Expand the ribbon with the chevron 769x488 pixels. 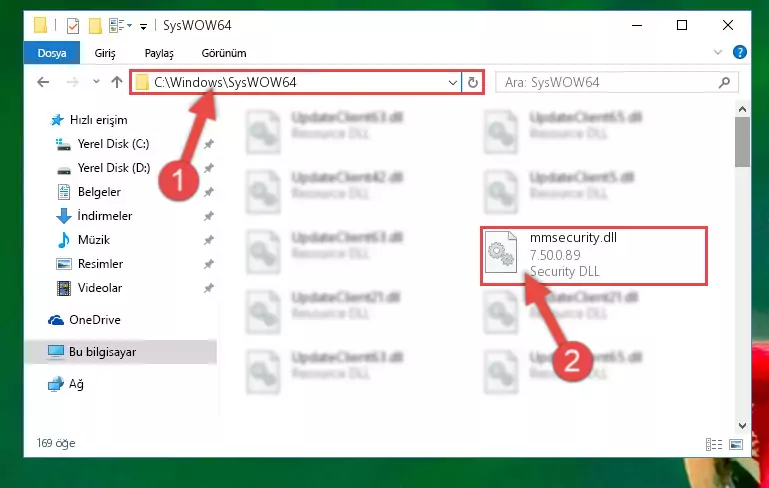[718, 52]
